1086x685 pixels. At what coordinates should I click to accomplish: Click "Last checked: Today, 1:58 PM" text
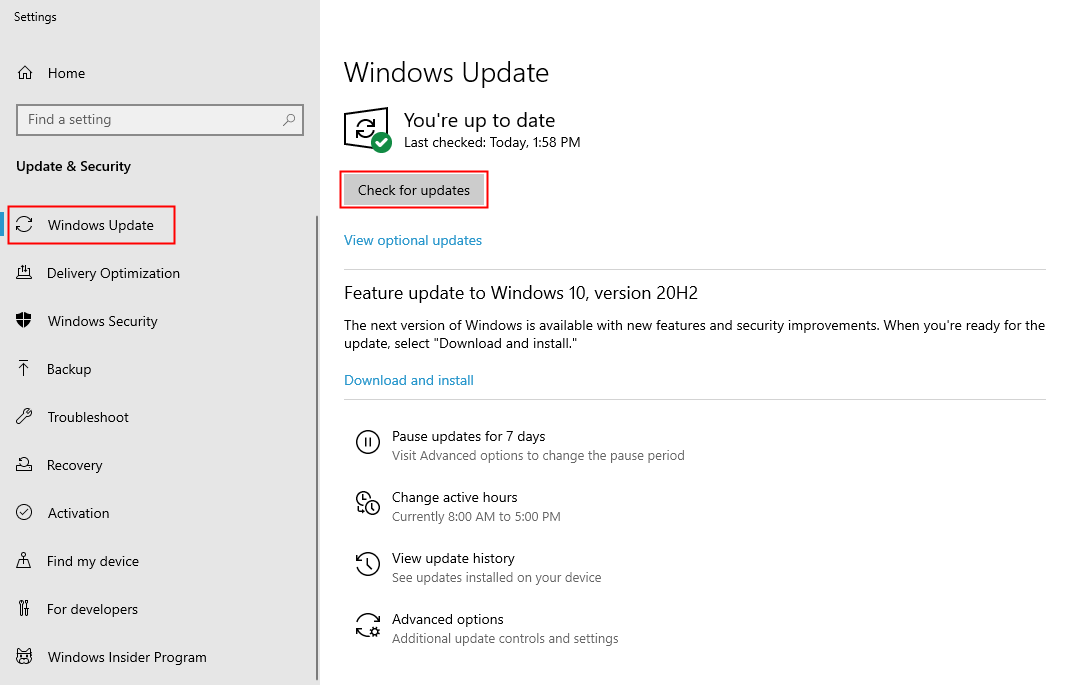click(x=492, y=142)
